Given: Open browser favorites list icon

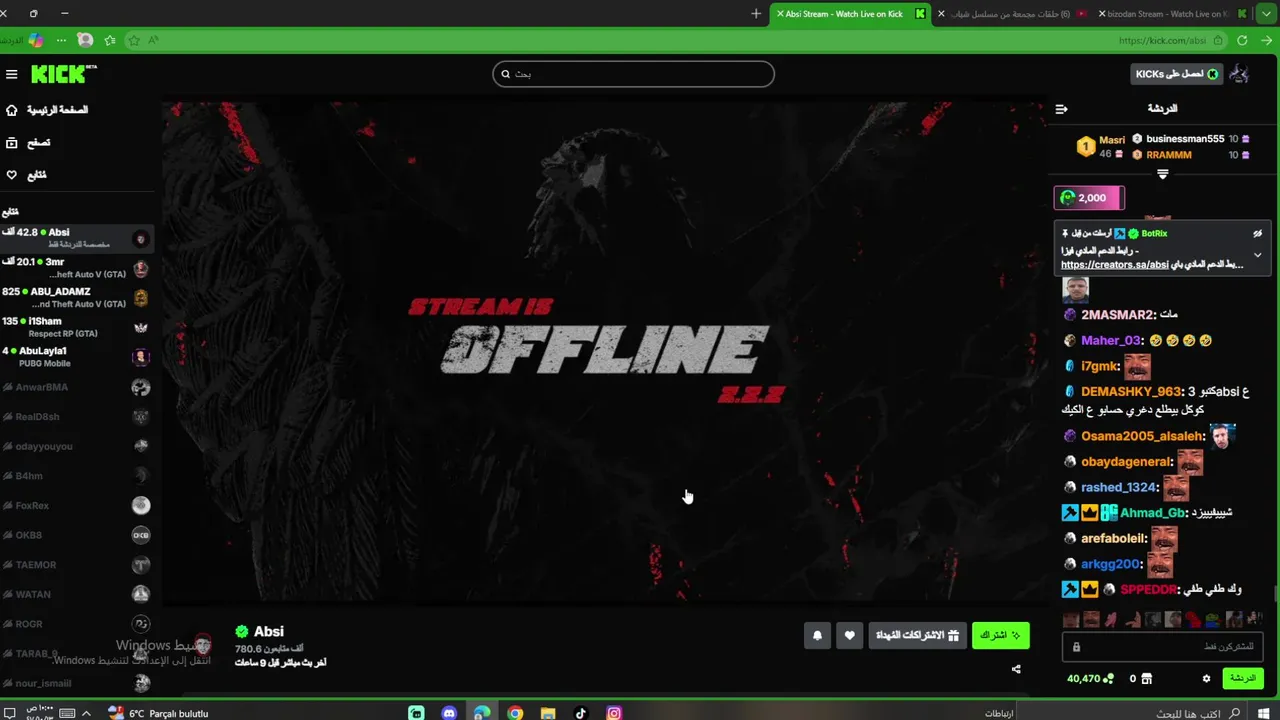Looking at the screenshot, I should (109, 40).
